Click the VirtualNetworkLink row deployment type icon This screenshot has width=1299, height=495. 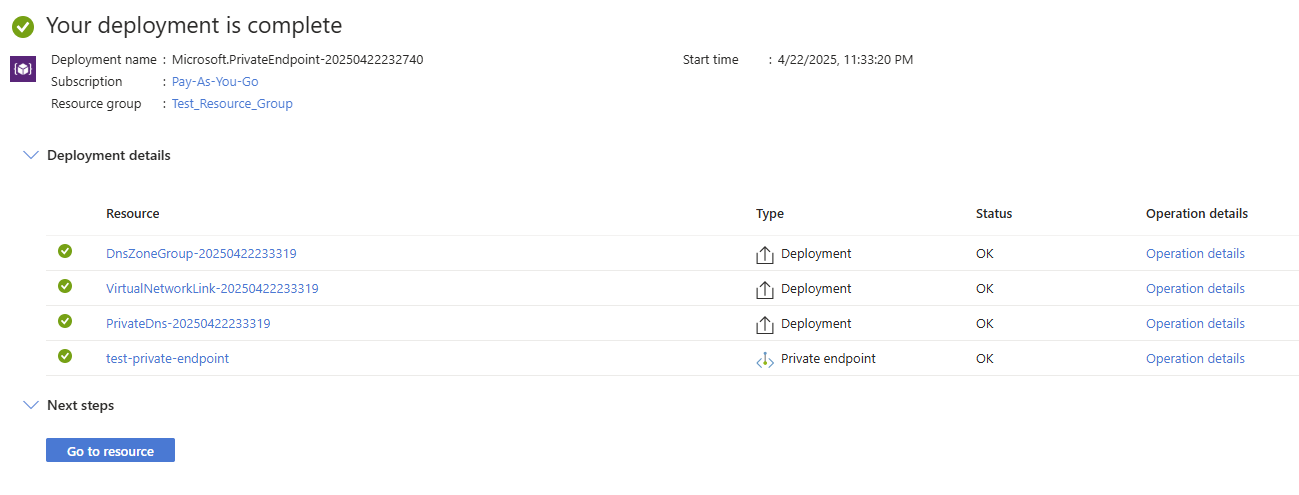pos(765,289)
